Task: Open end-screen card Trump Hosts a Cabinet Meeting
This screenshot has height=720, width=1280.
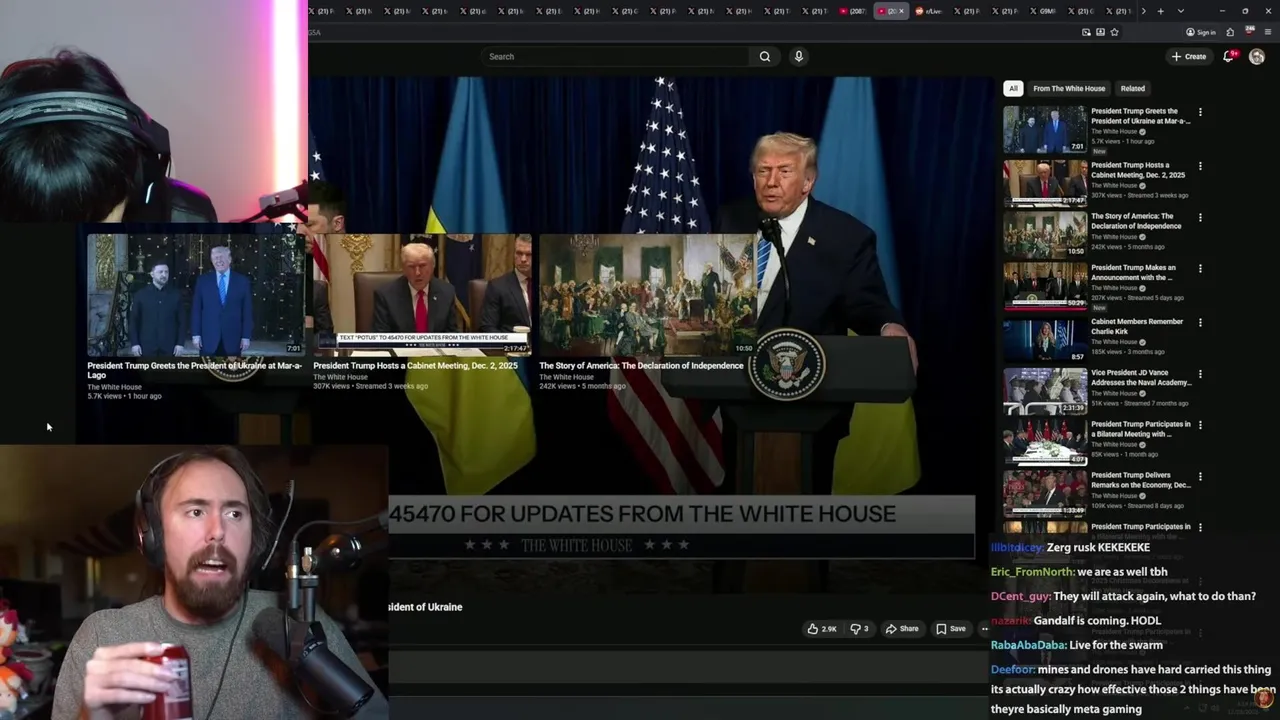Action: [x=422, y=295]
